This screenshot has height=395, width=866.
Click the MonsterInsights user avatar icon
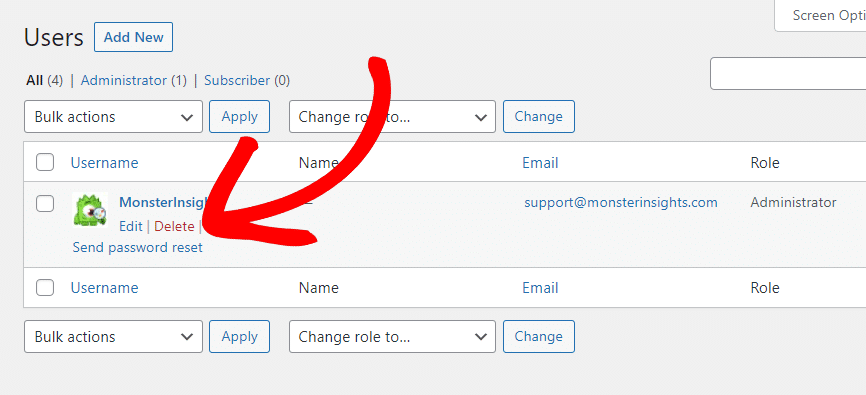click(x=90, y=209)
